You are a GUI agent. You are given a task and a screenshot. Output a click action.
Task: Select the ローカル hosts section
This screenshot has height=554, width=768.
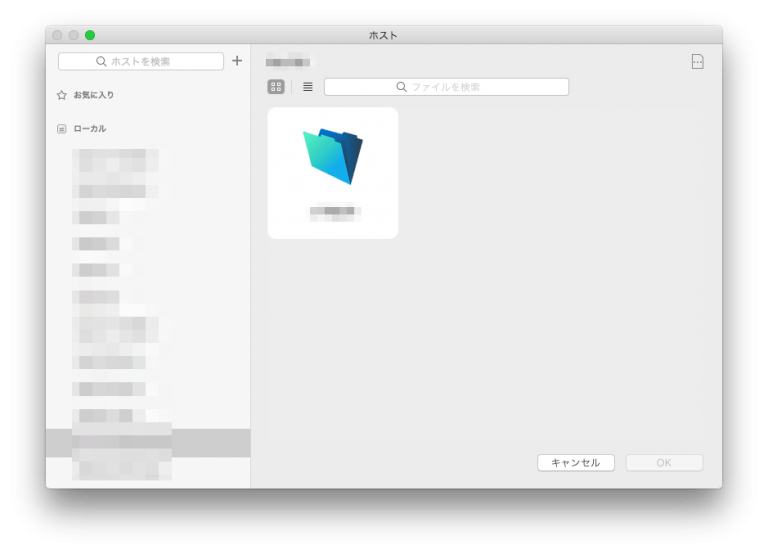click(x=90, y=129)
